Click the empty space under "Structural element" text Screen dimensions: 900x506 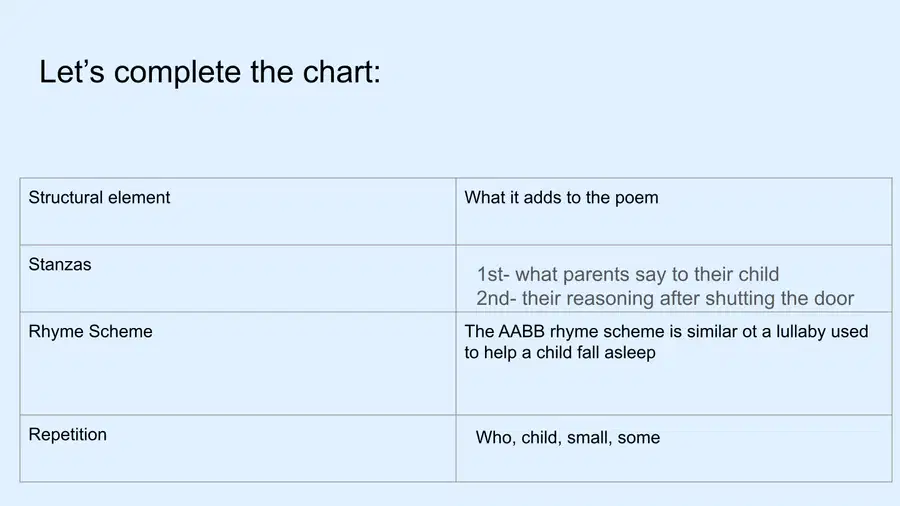(x=238, y=226)
